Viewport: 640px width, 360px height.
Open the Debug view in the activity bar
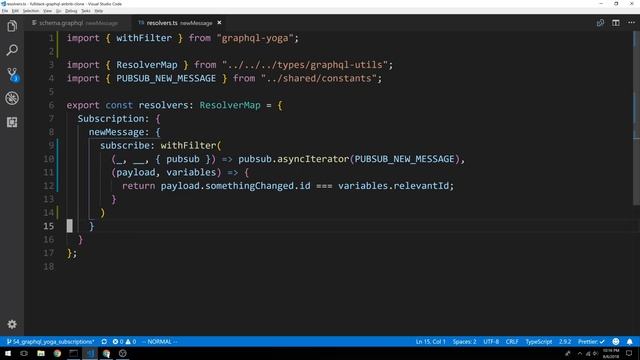click(x=12, y=98)
